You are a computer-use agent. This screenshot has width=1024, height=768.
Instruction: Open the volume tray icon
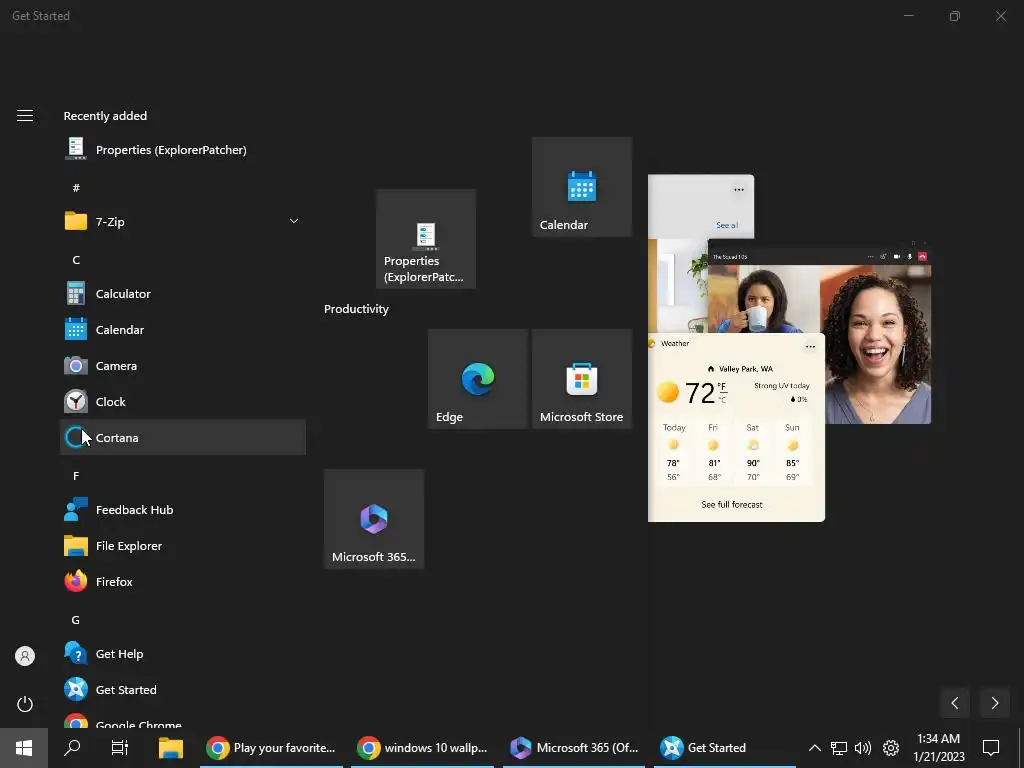[x=863, y=748]
